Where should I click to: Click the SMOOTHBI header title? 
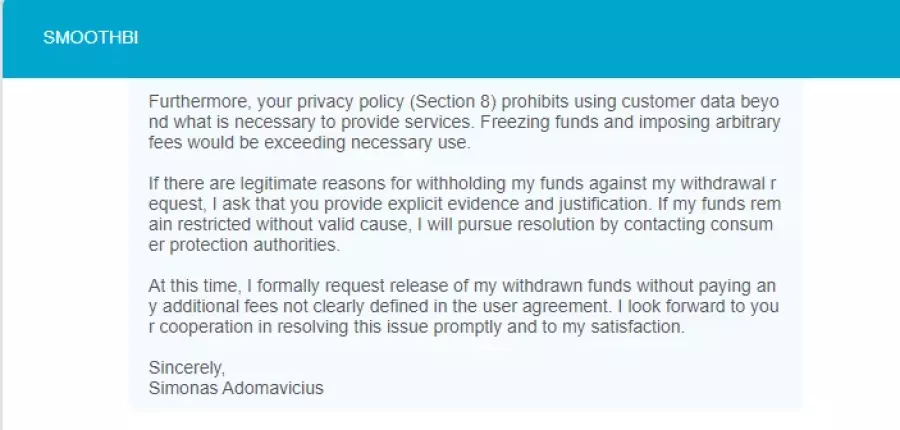pyautogui.click(x=91, y=38)
